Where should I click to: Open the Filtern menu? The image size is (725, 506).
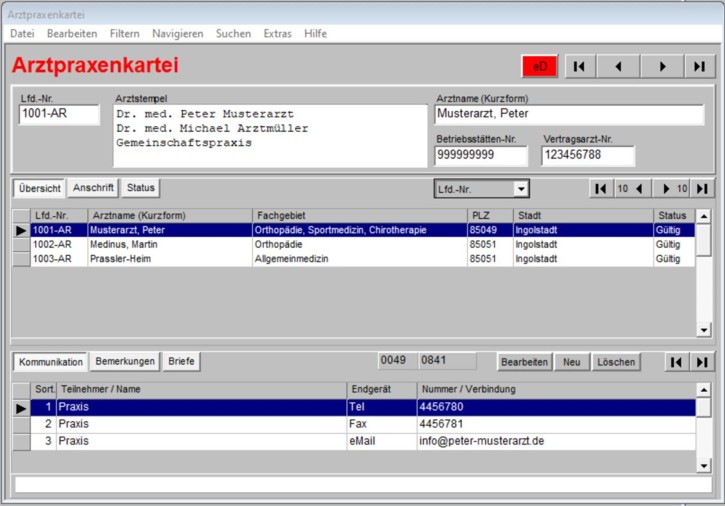pos(125,33)
